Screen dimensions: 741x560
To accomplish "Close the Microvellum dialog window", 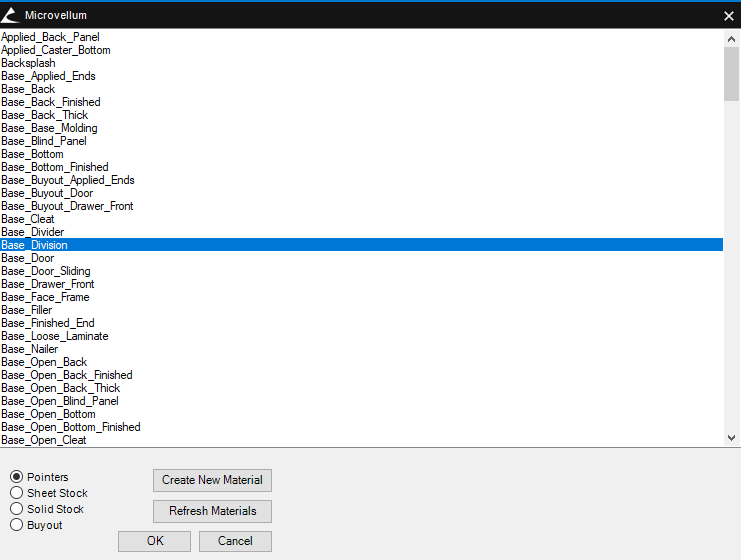I will (728, 15).
